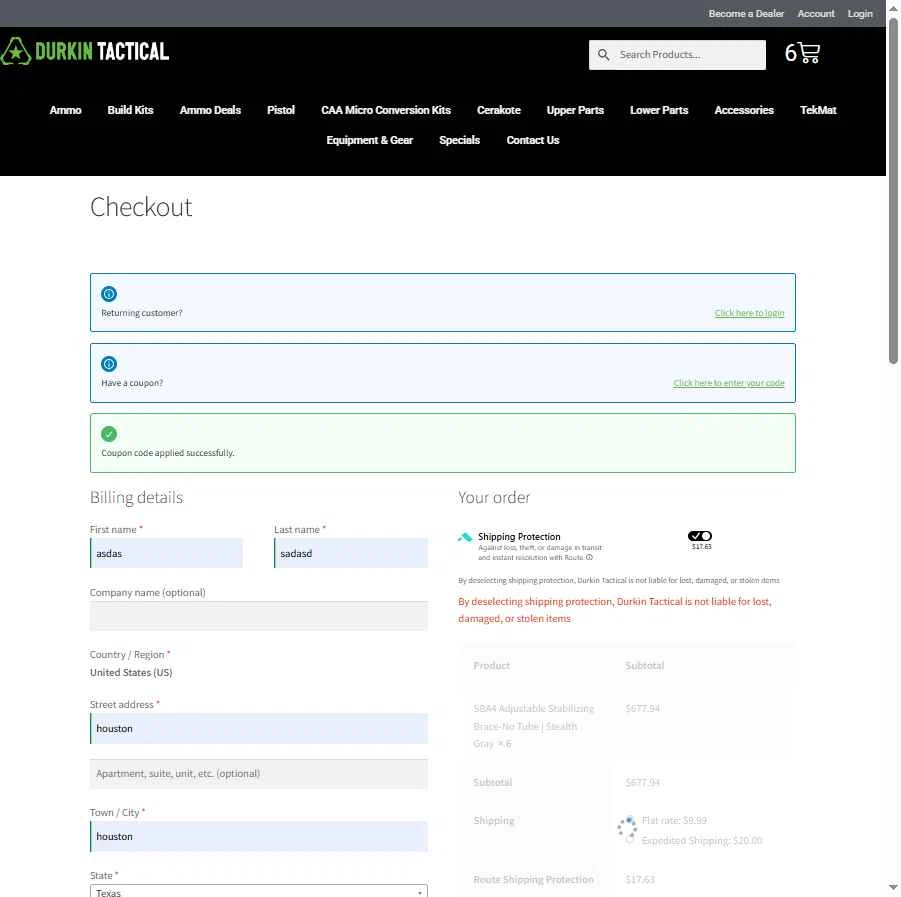901x897 pixels.
Task: Click the Coupon code applied successfully message
Action: 168,453
